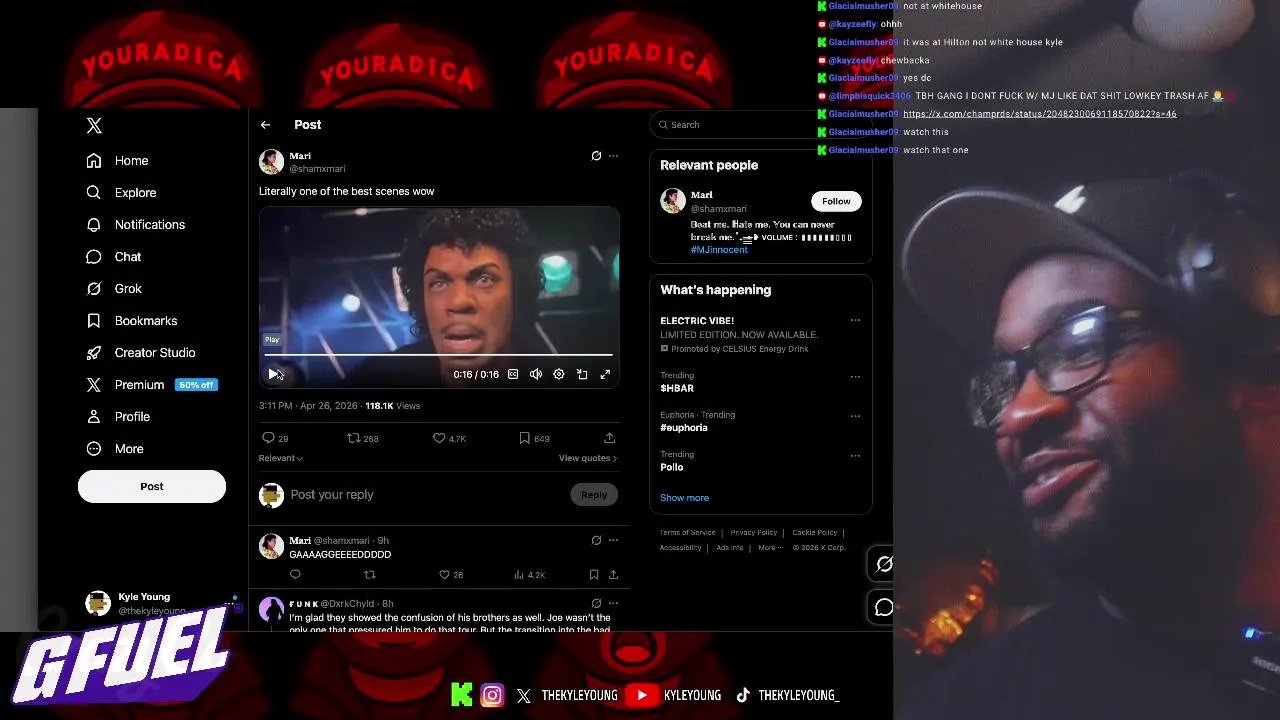Open Mari's profile picture on the post

(271, 161)
